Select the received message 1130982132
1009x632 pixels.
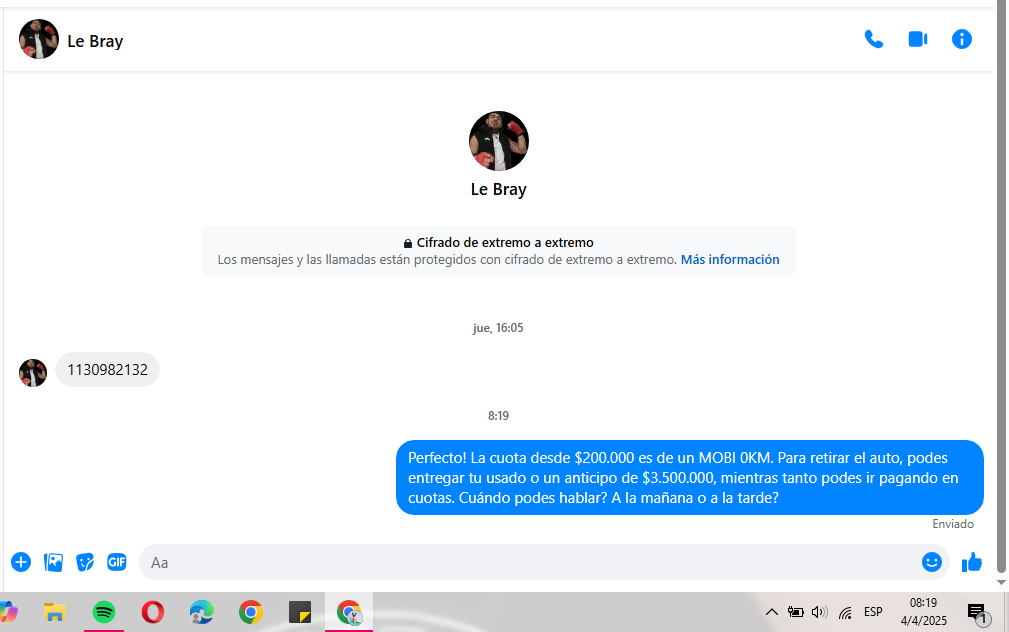click(x=107, y=370)
